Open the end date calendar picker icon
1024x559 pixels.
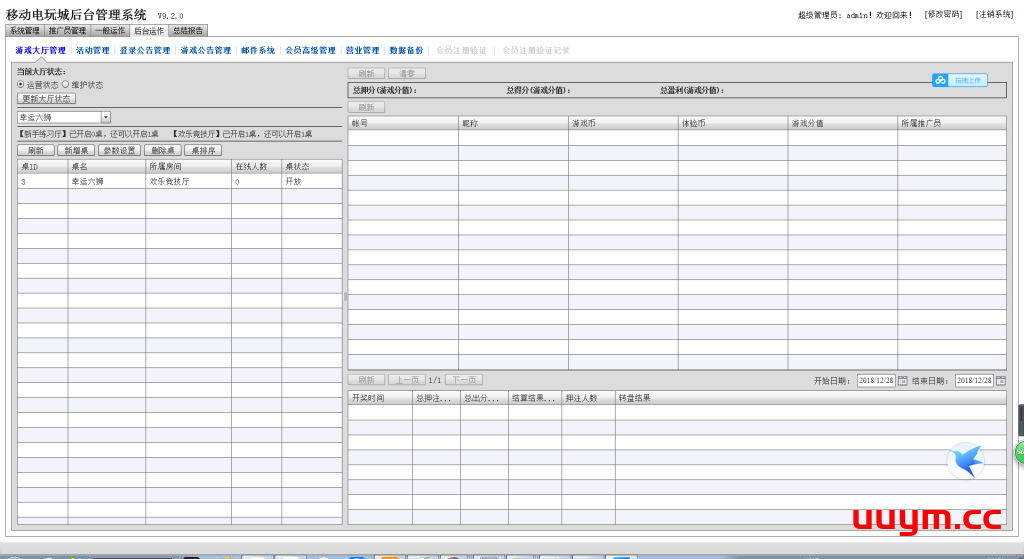coord(1000,380)
